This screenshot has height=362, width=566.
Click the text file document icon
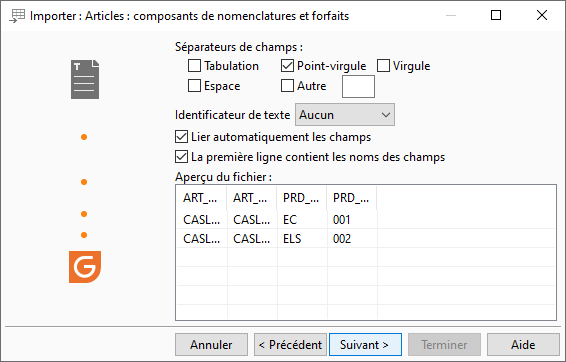coord(85,79)
